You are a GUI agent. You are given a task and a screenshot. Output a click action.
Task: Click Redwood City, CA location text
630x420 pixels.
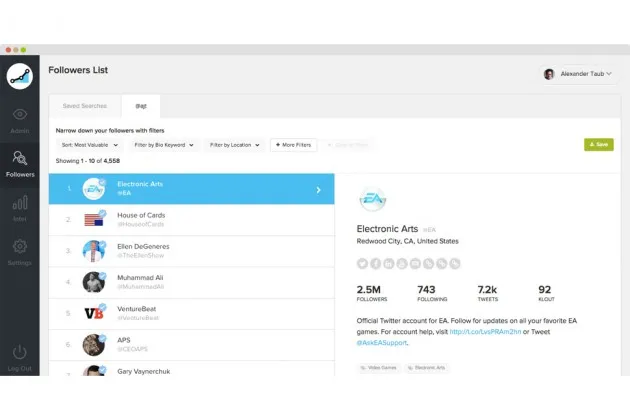coord(407,241)
